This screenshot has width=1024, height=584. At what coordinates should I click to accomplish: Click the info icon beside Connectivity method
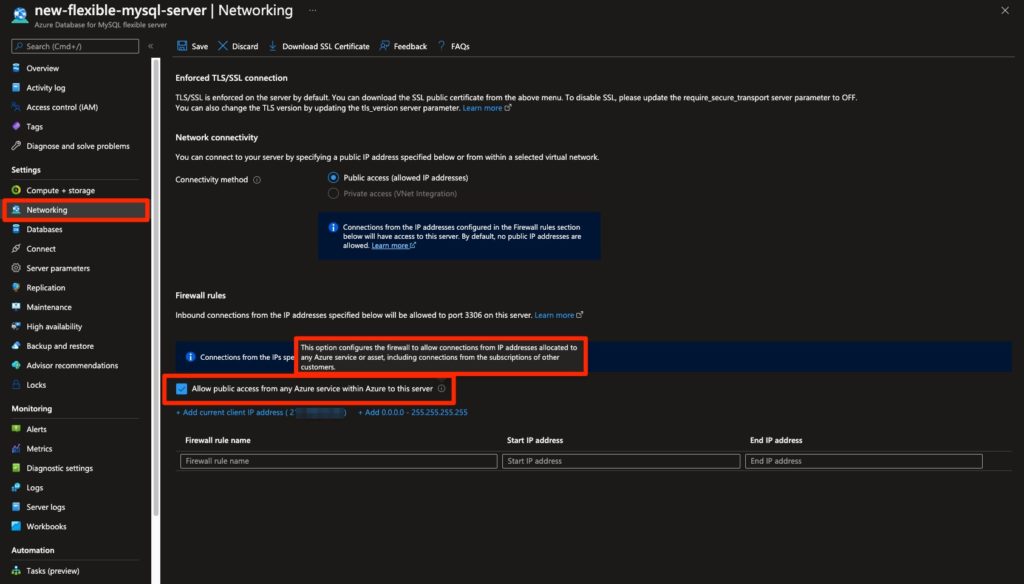pos(257,180)
